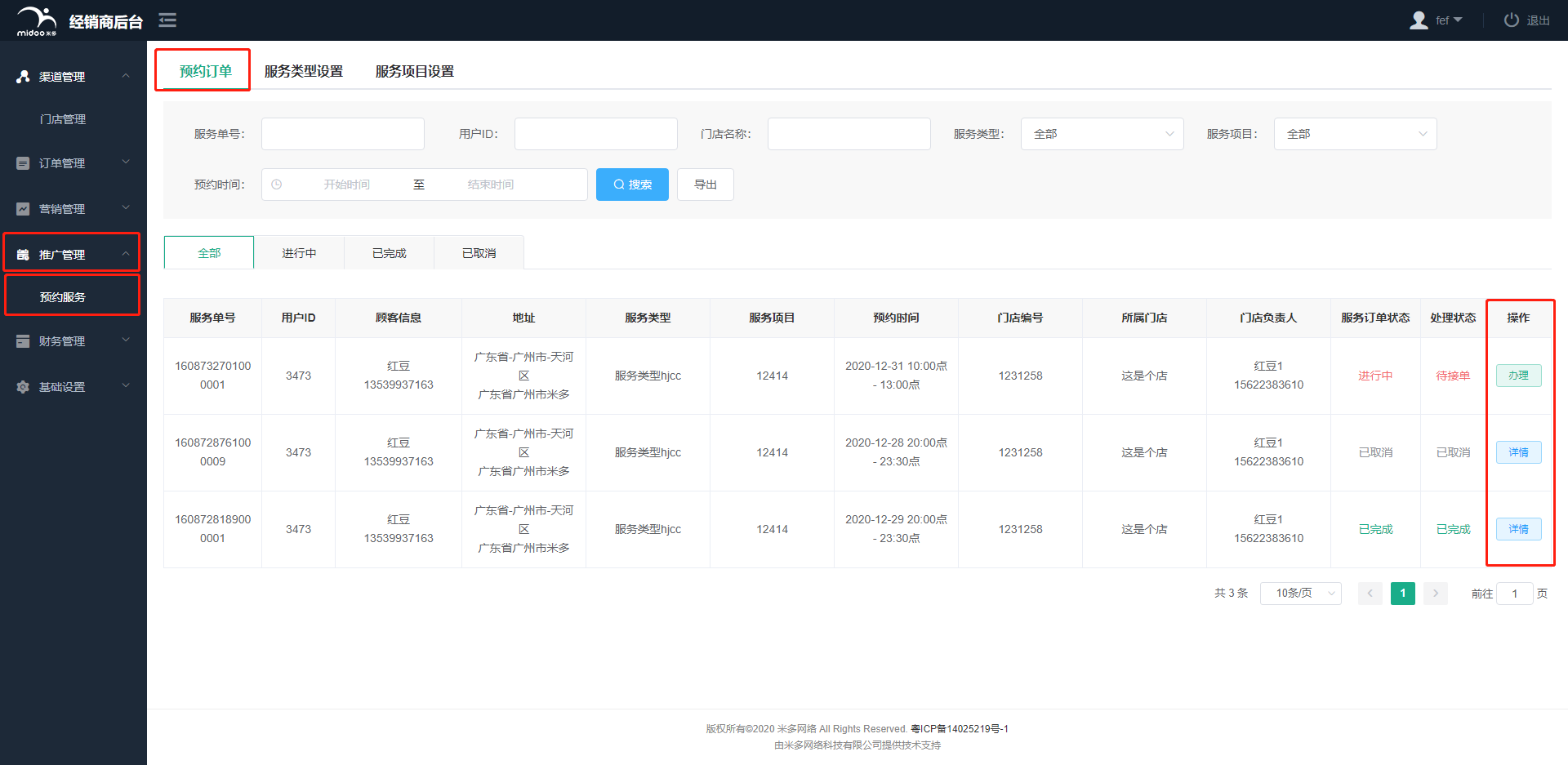The width and height of the screenshot is (1568, 765).
Task: Open 预约服务 in sidebar
Action: click(63, 297)
